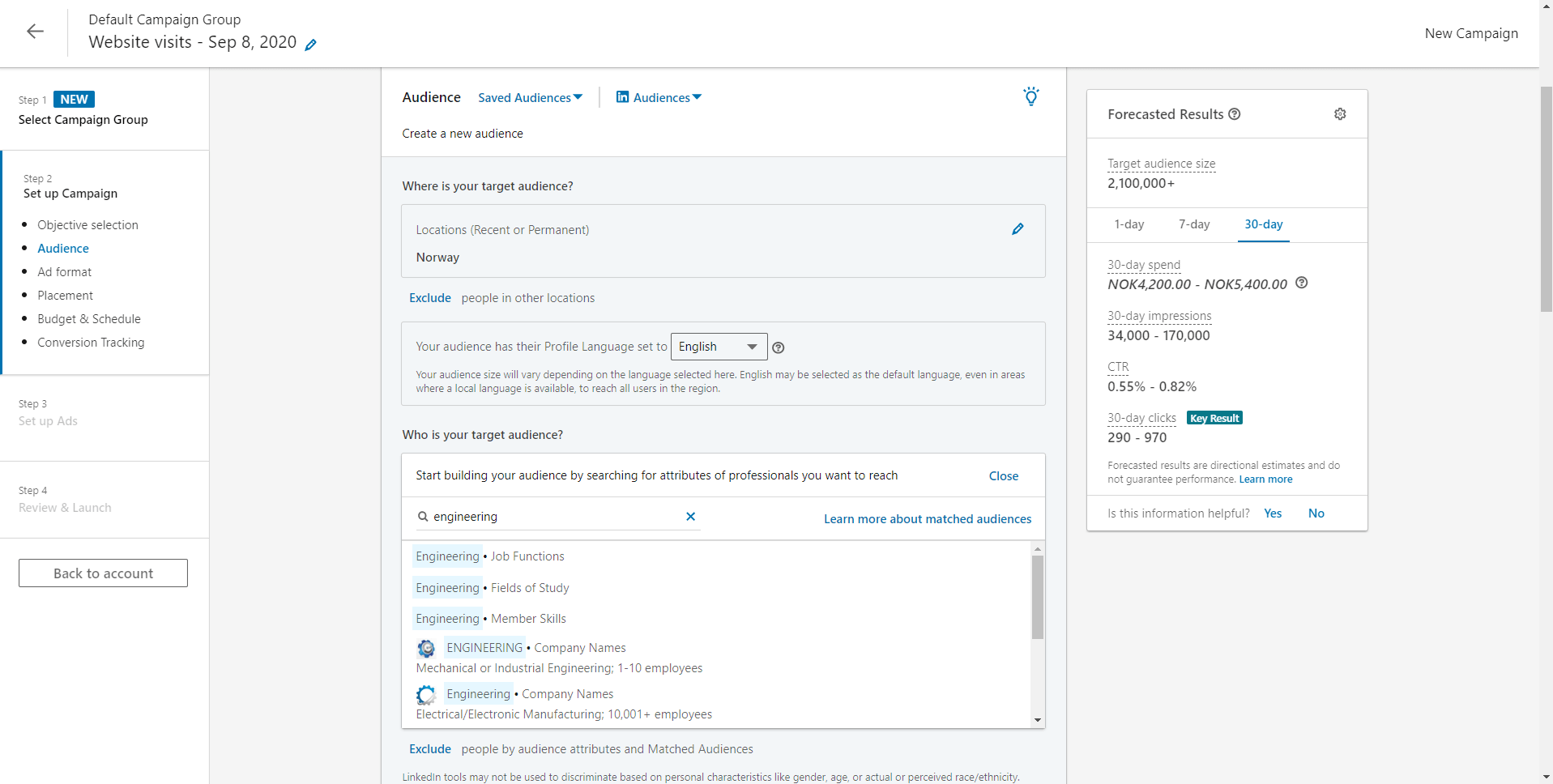Edit Locations with the pencil icon
This screenshot has height=784, width=1553.
[x=1018, y=229]
